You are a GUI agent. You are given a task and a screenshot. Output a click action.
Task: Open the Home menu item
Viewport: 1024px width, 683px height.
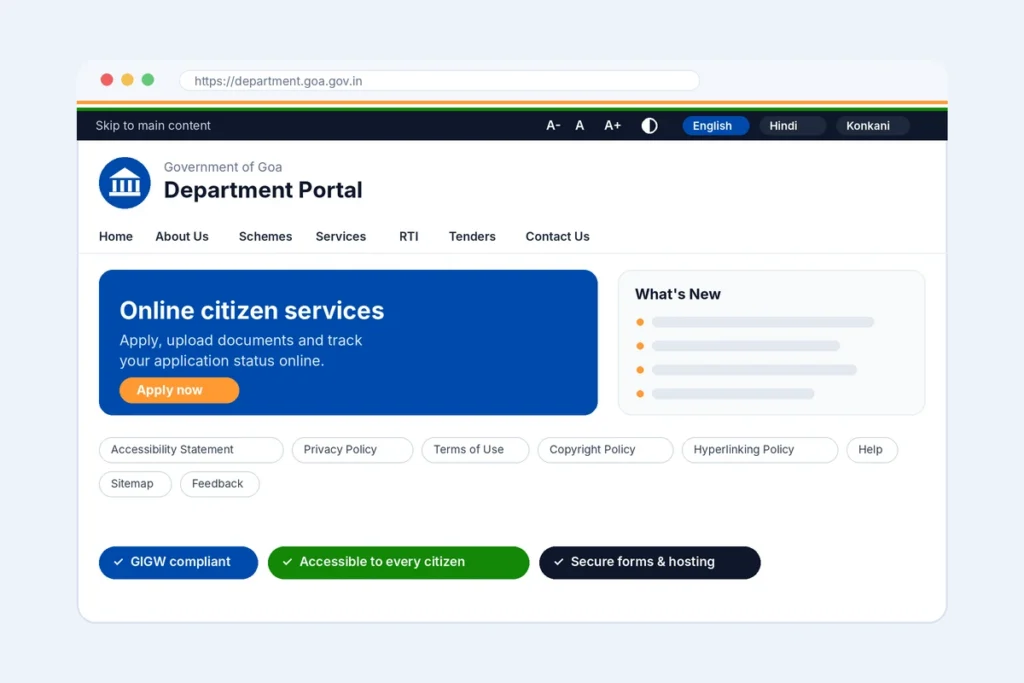point(116,236)
